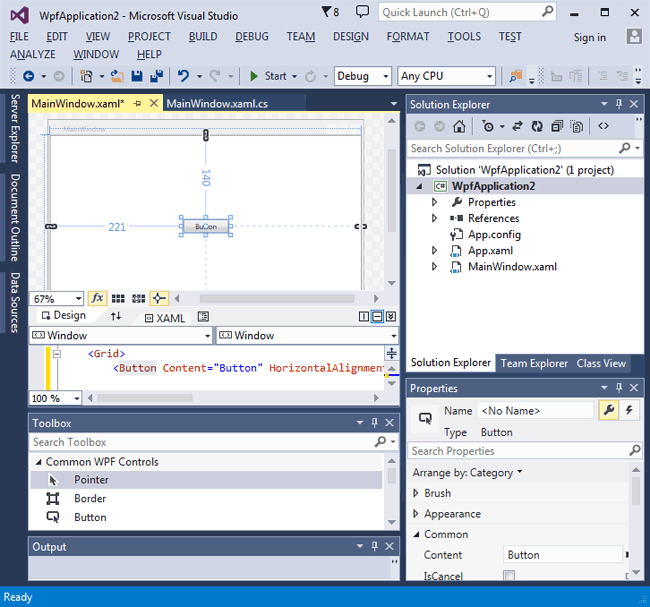Viewport: 650px width, 607px height.
Task: Switch to the MainWindow.xaml.cs tab
Action: (217, 104)
